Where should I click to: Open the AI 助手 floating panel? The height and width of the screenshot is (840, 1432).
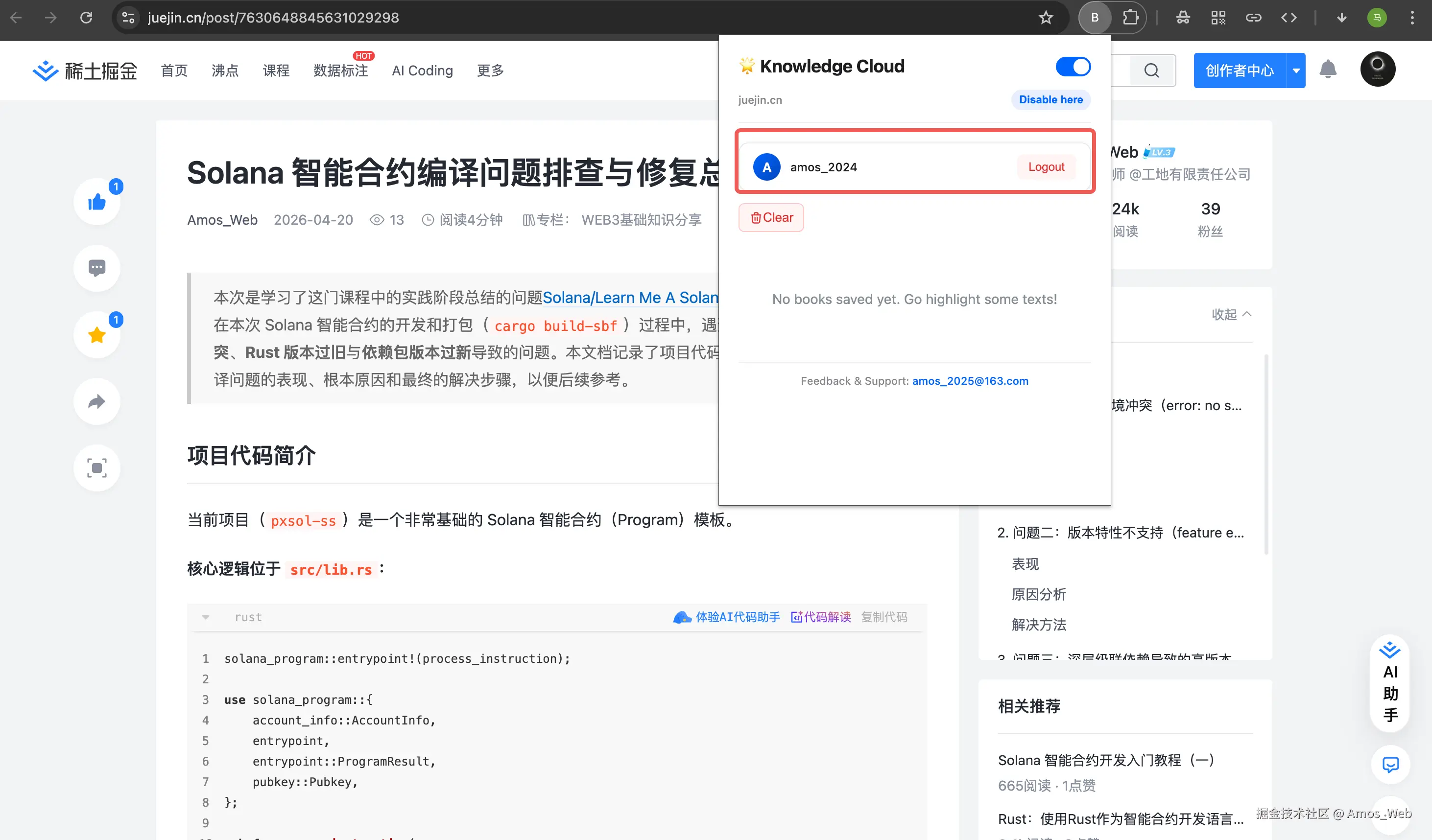(x=1390, y=683)
